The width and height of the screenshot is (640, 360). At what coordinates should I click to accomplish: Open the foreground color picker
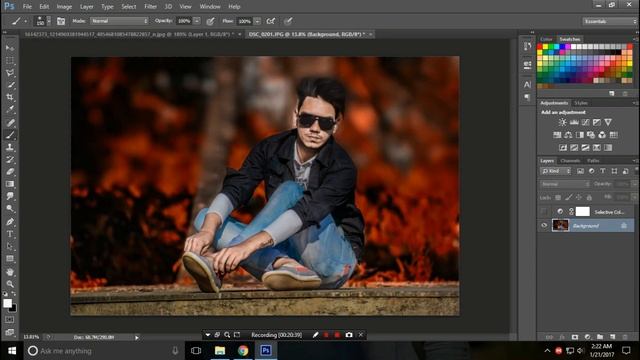[x=7, y=303]
